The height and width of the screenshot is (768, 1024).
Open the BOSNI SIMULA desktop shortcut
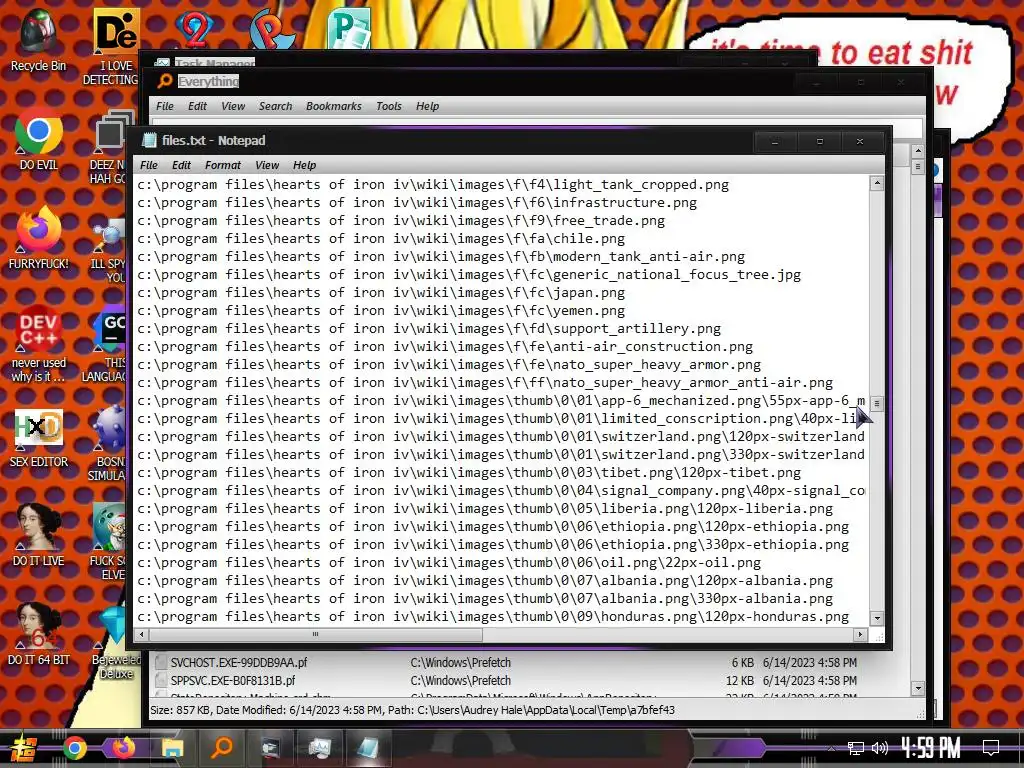108,444
